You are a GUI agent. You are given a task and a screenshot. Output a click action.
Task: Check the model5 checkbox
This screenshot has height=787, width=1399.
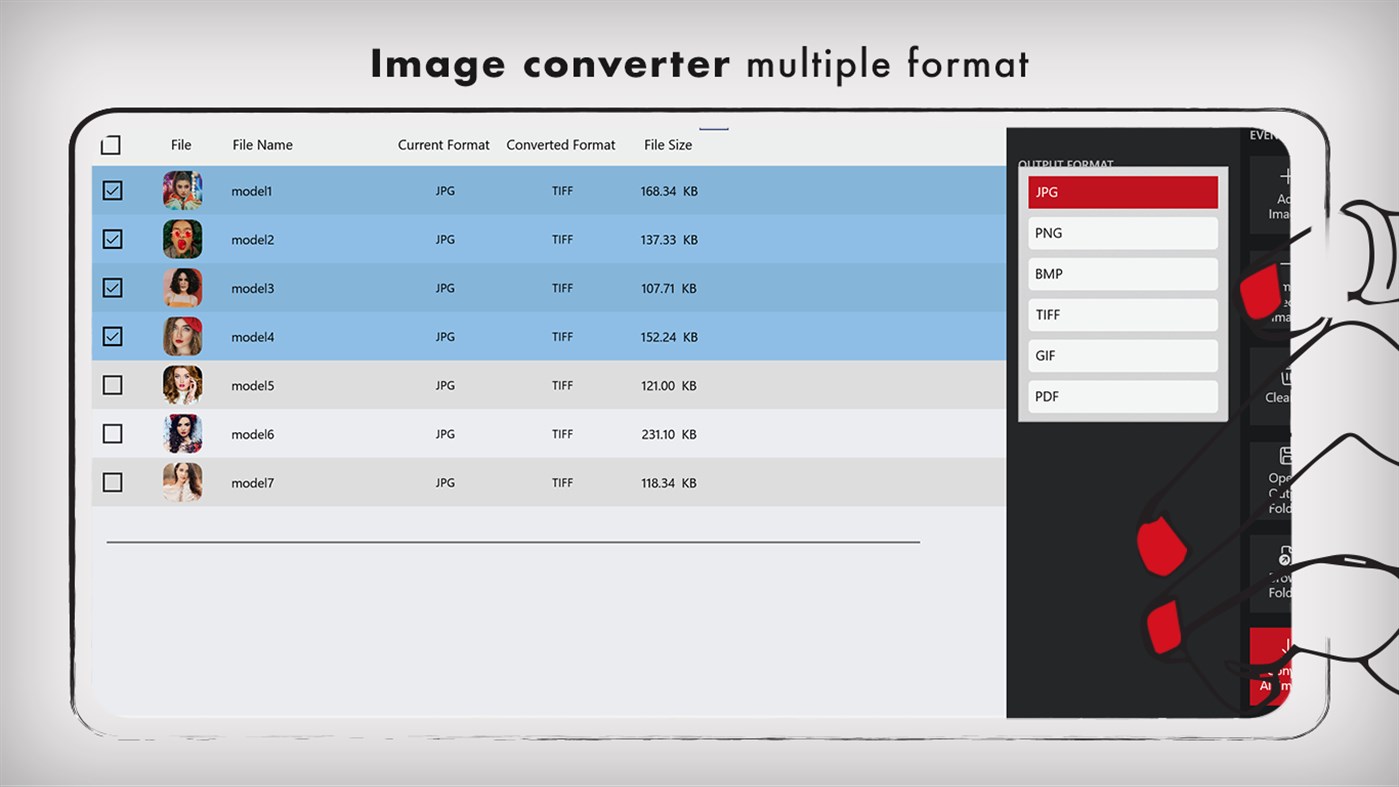point(112,384)
